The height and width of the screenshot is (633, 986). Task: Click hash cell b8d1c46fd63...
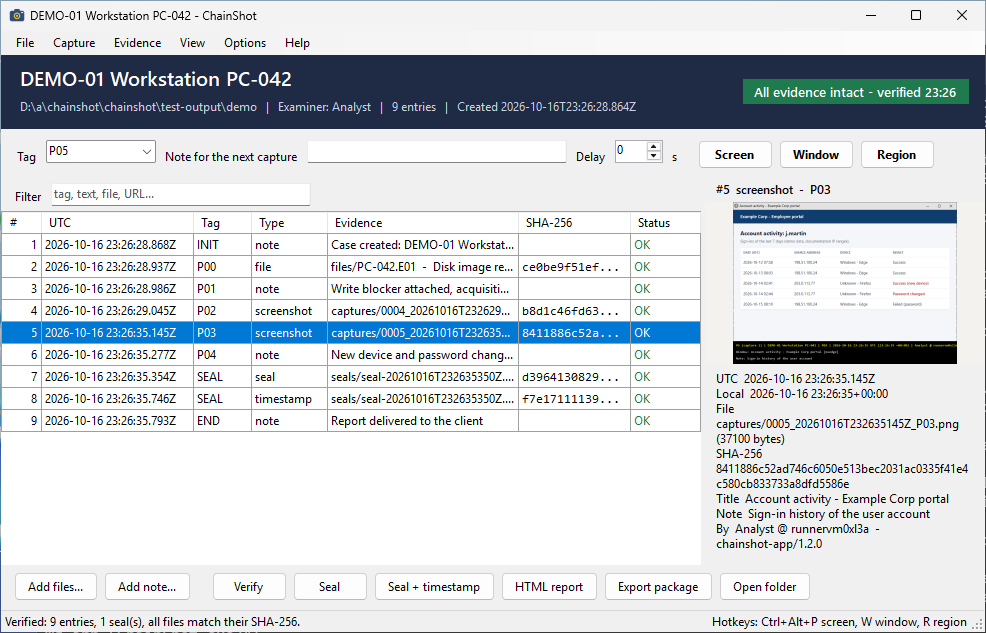(574, 311)
